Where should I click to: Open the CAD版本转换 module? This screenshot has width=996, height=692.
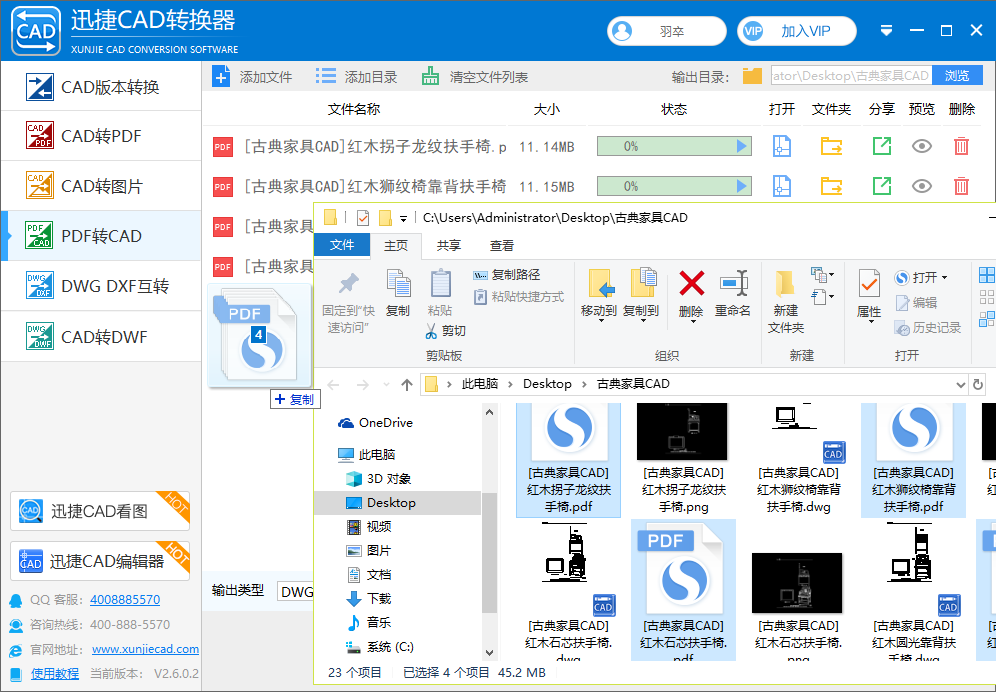click(x=101, y=87)
